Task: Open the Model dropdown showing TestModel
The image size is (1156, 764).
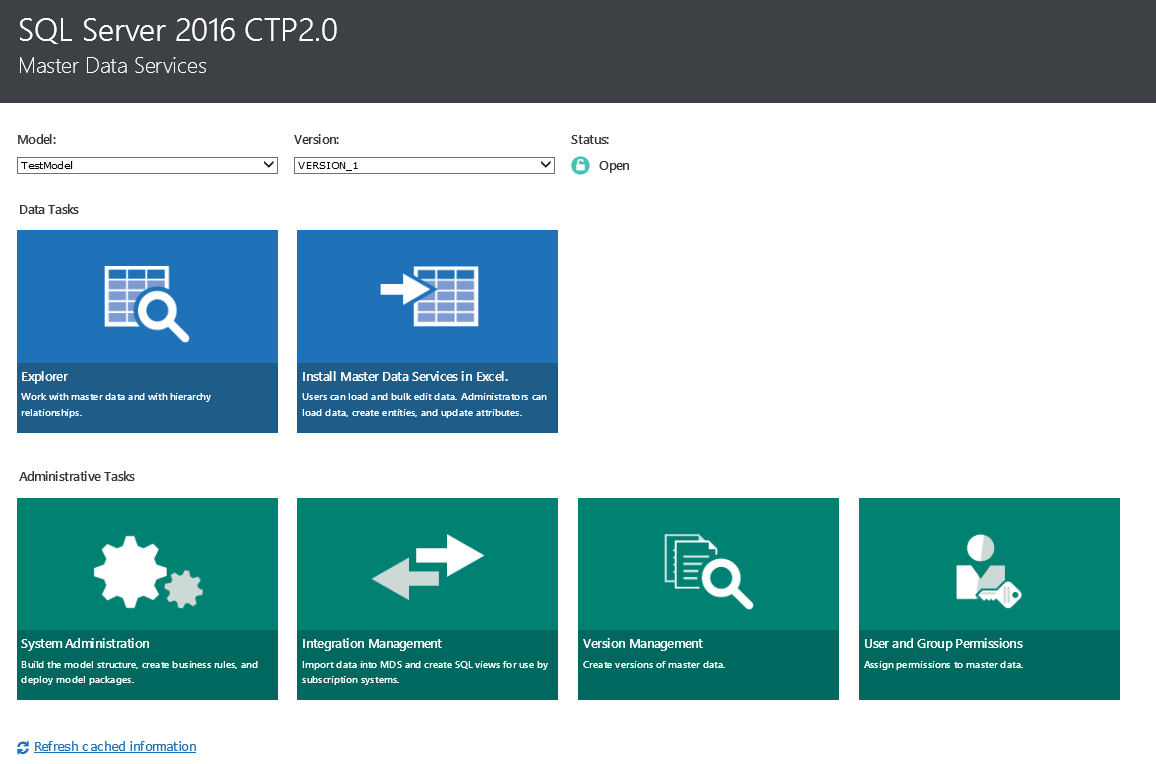Action: click(x=147, y=164)
